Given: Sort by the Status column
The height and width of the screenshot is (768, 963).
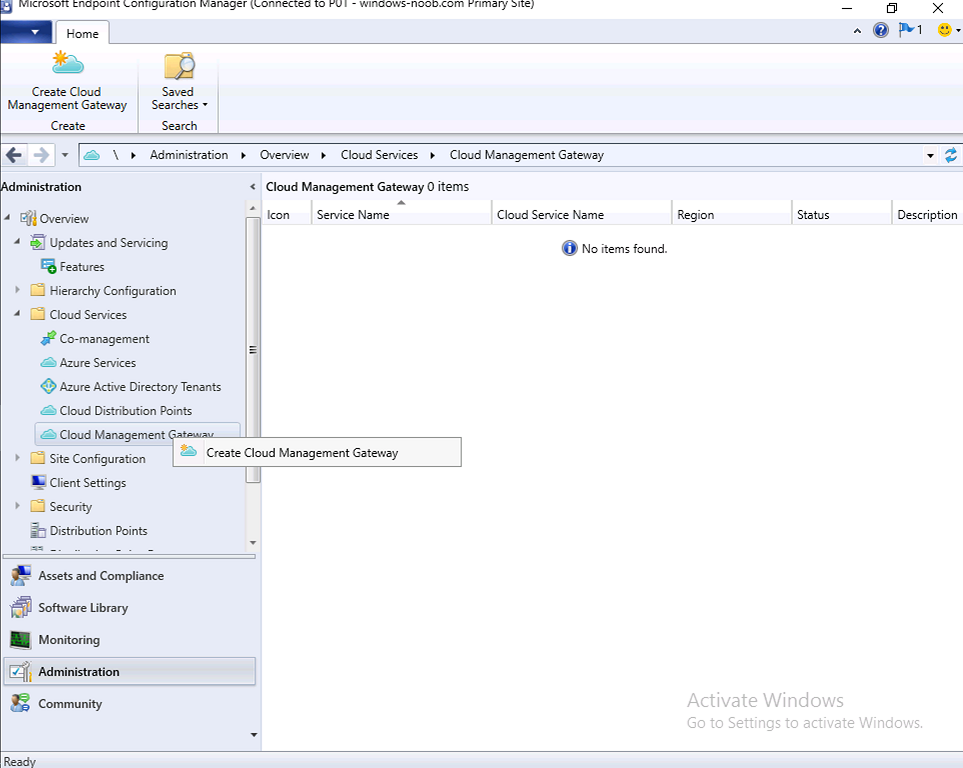Looking at the screenshot, I should 841,214.
